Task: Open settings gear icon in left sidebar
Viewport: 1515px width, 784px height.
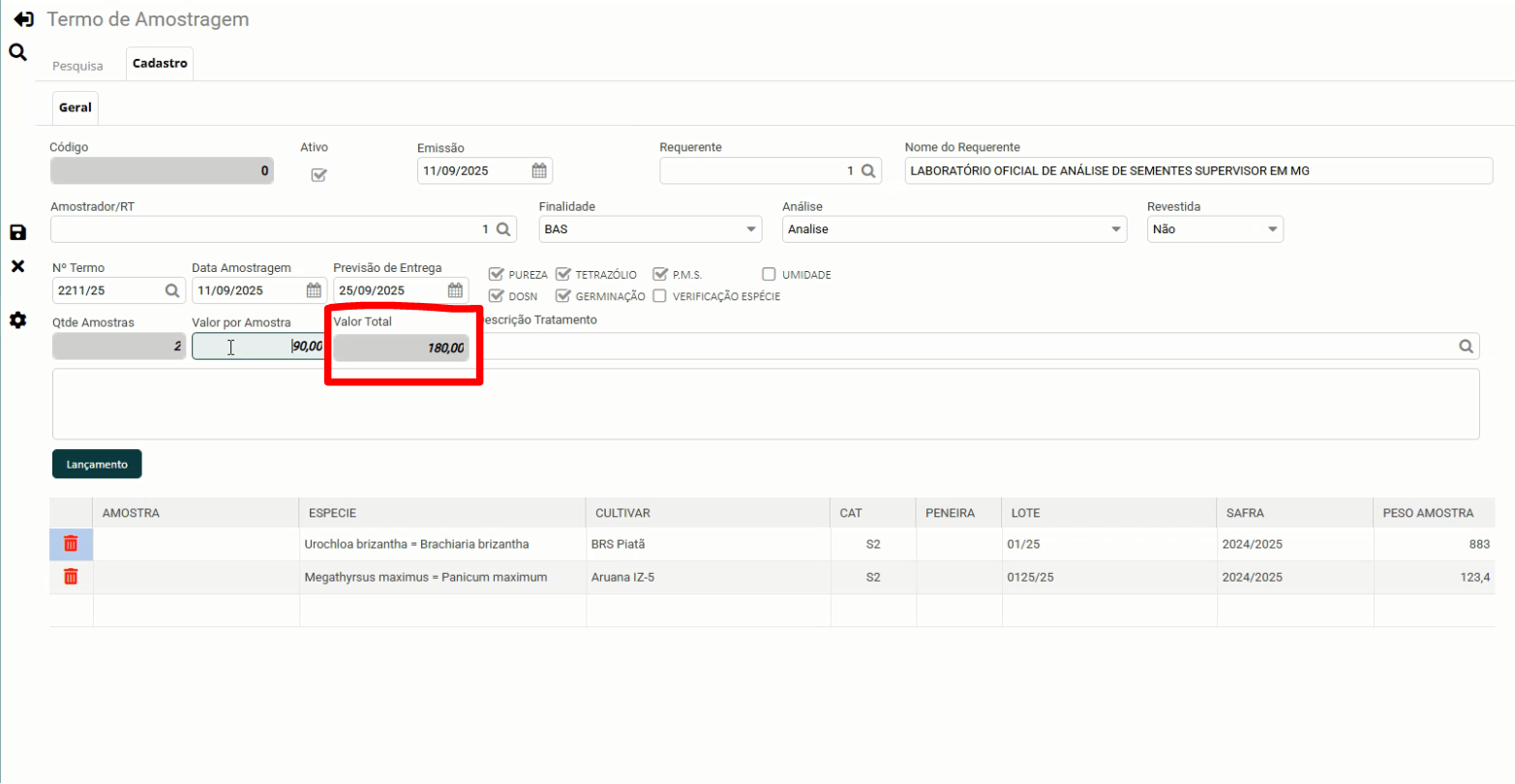Action: (x=17, y=320)
